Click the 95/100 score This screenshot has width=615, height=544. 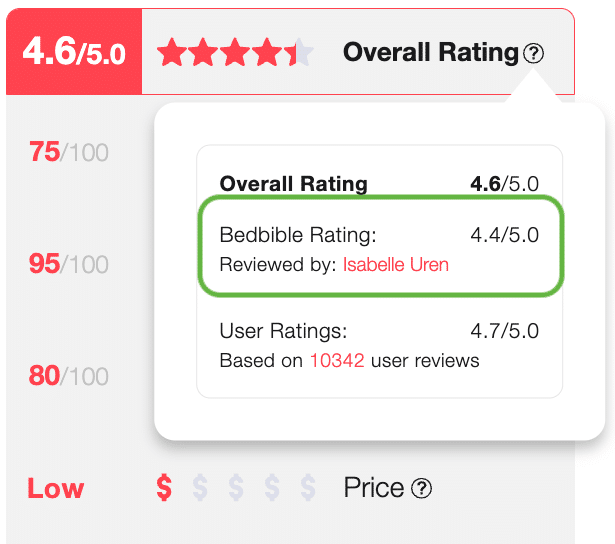point(69,264)
